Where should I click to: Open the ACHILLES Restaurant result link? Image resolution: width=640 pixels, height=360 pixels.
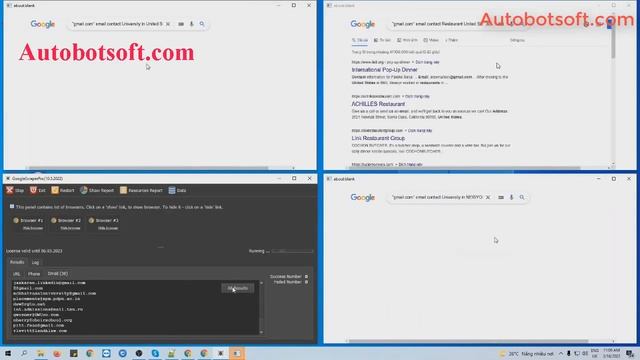tap(378, 104)
